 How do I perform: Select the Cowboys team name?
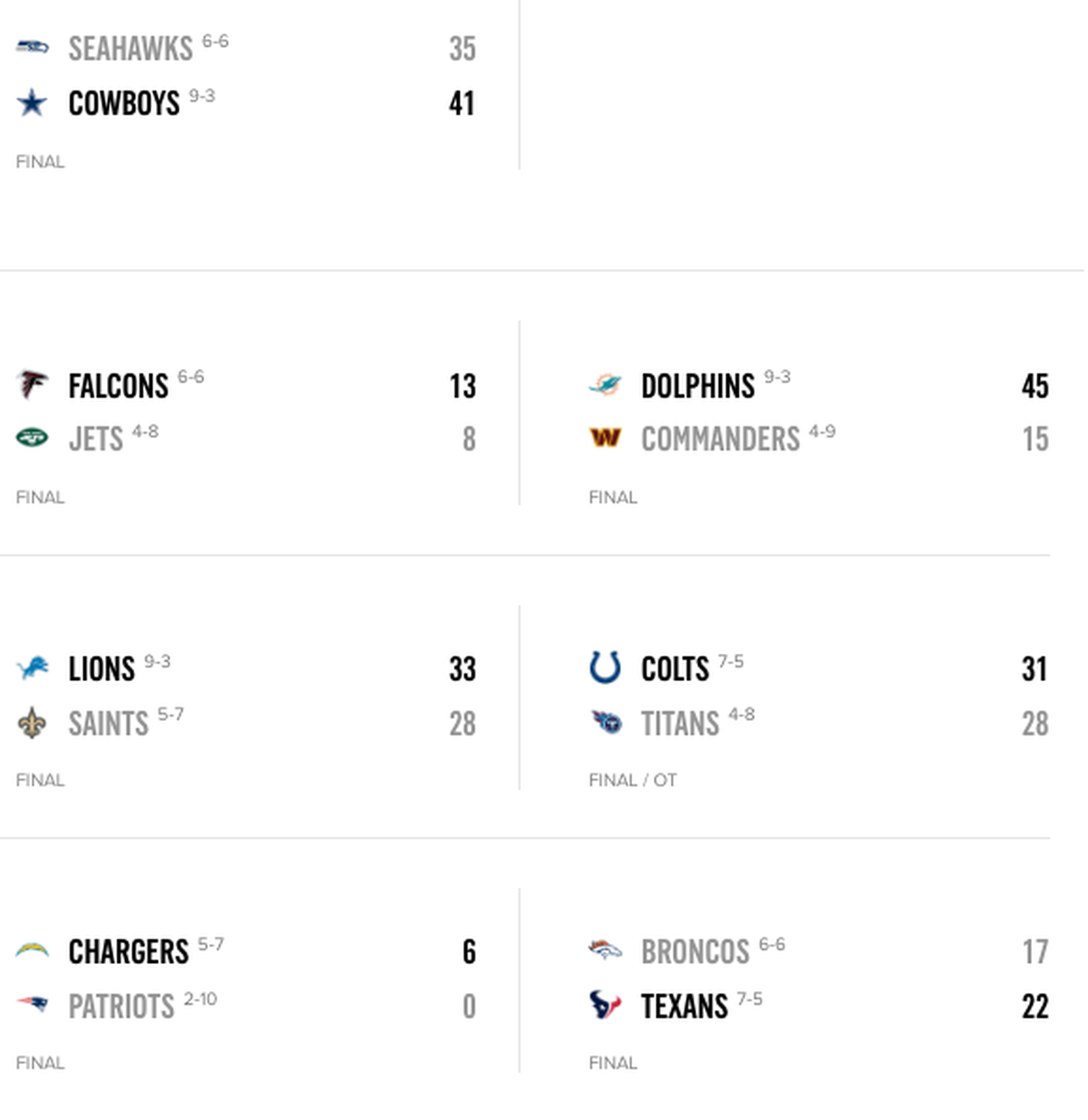point(124,103)
